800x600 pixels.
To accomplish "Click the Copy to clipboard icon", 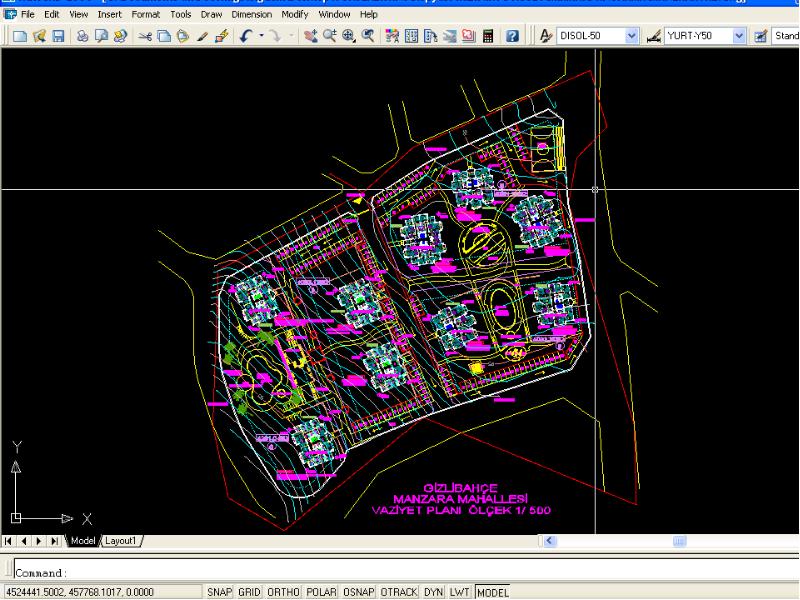I will point(164,36).
